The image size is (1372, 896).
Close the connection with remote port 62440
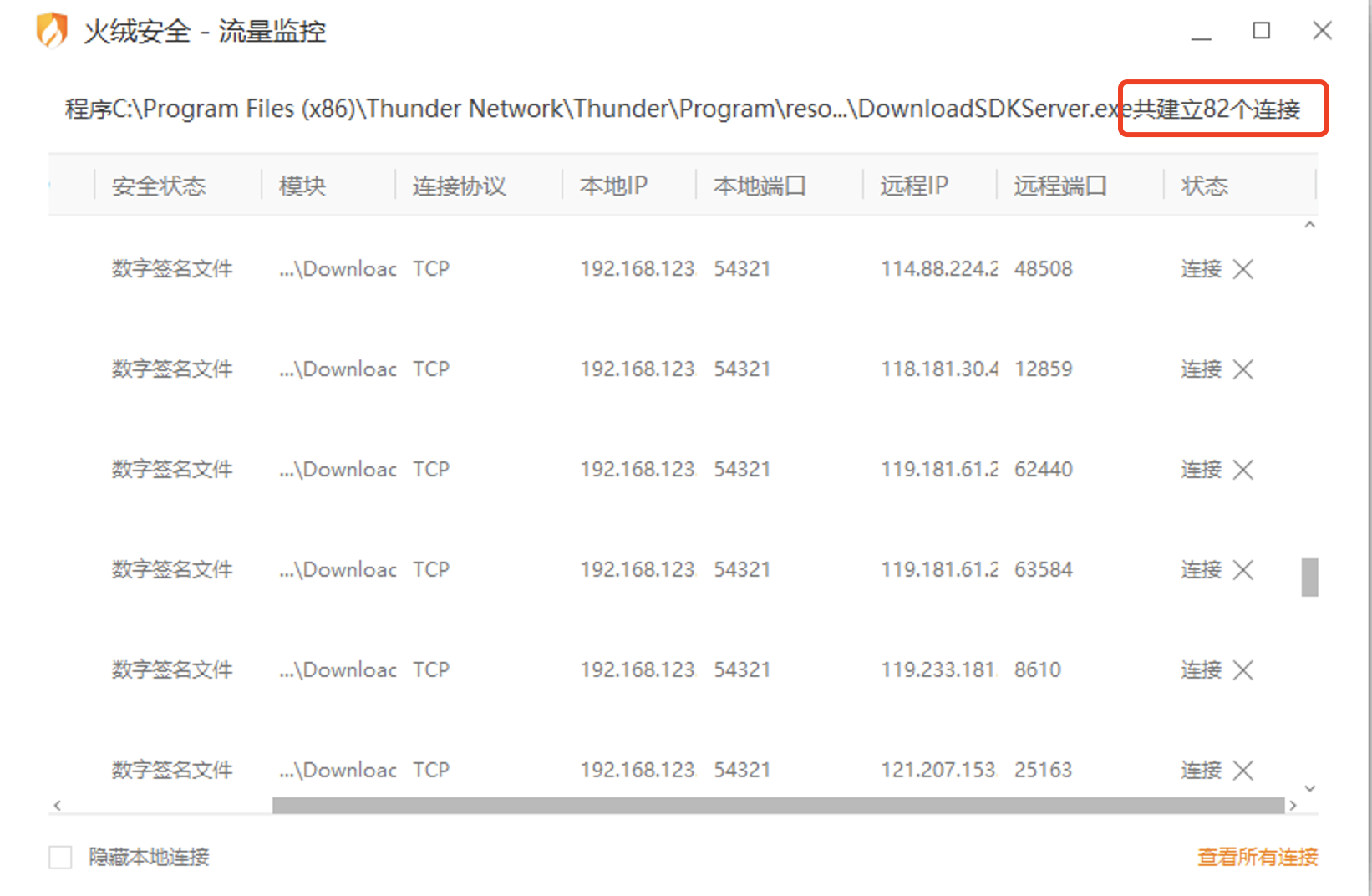click(x=1242, y=470)
